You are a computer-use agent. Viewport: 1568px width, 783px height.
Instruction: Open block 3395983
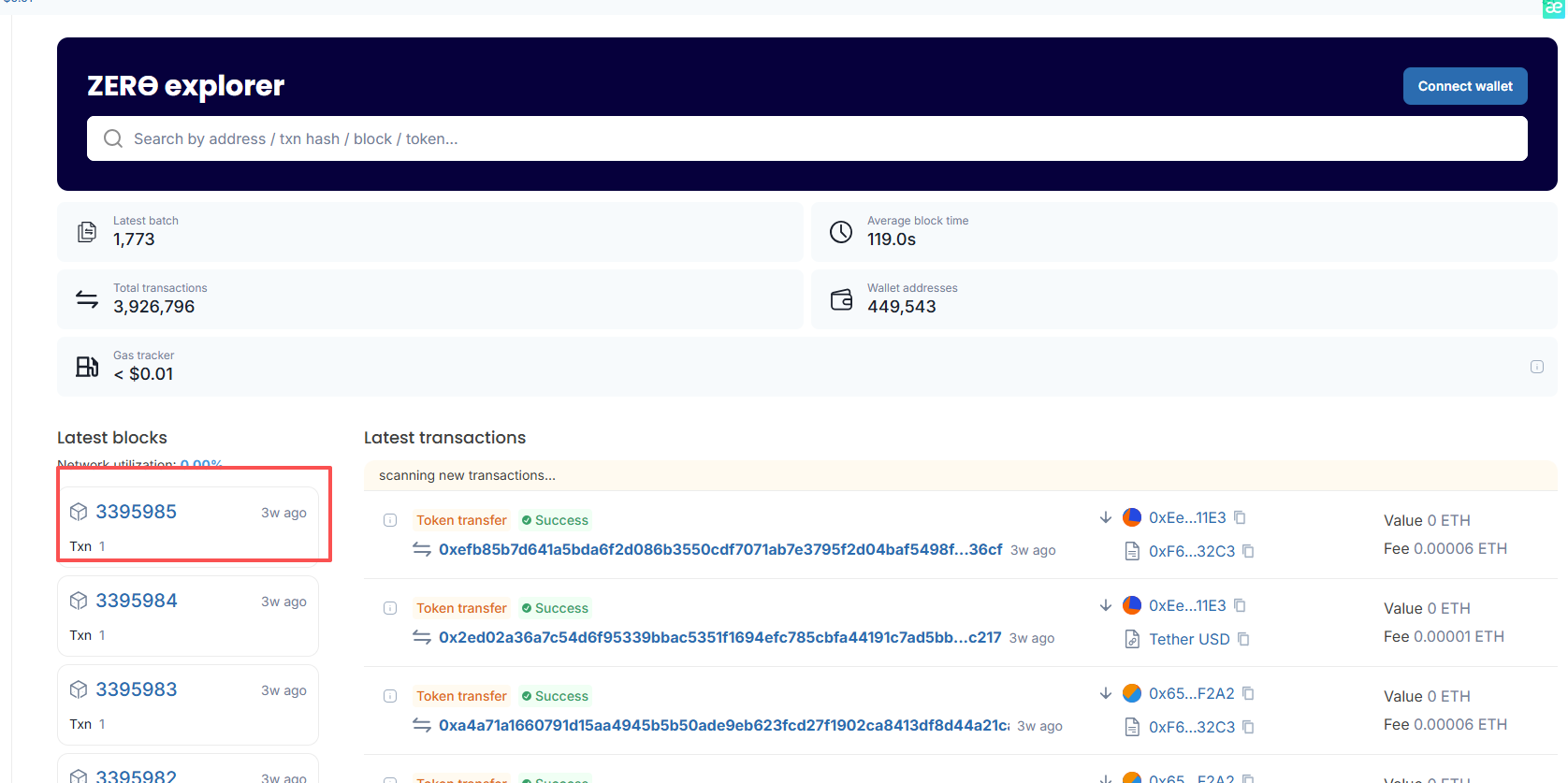136,689
